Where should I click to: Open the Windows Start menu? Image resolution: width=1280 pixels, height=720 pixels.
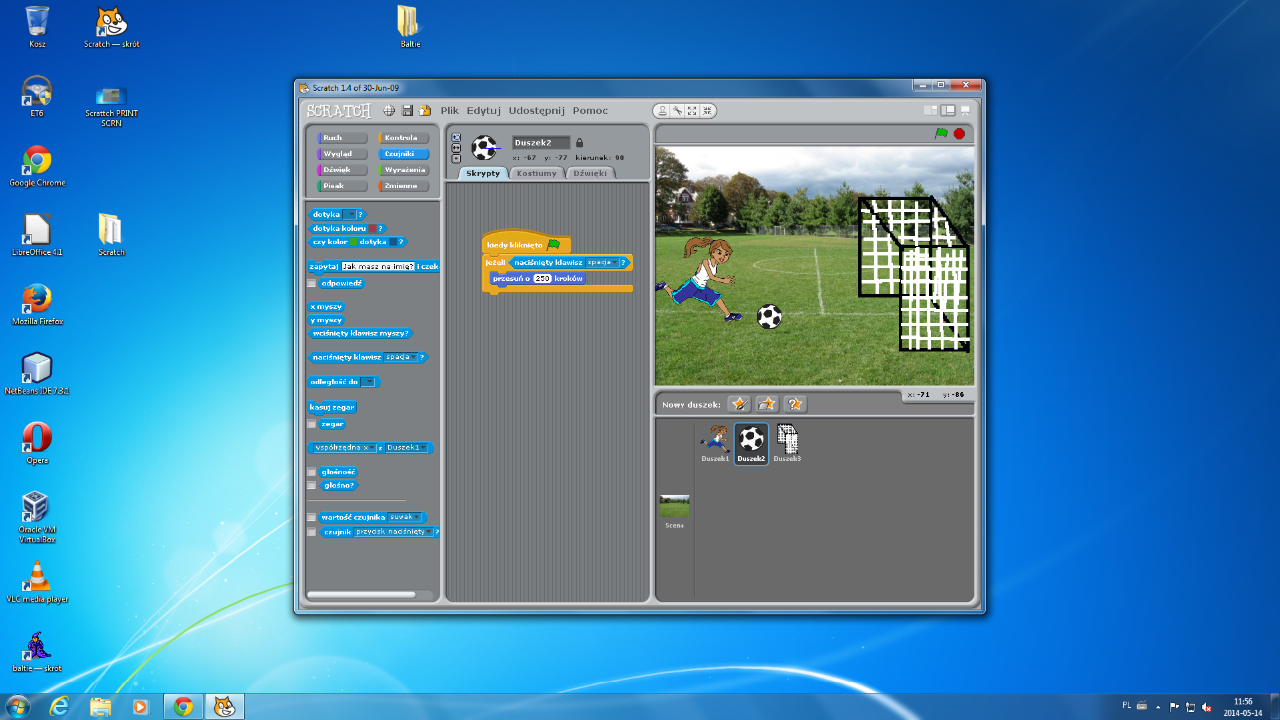pyautogui.click(x=17, y=706)
